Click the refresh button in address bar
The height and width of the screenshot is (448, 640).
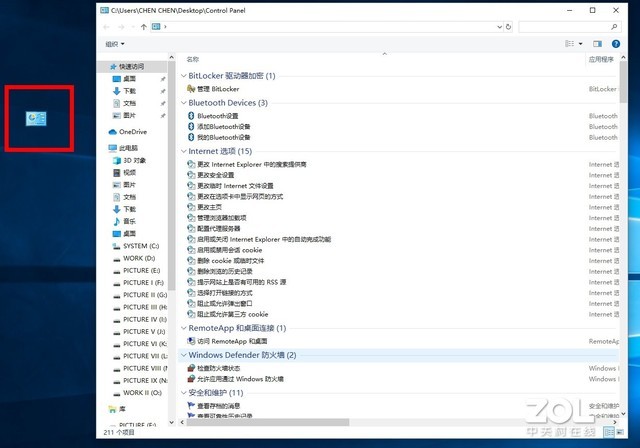(509, 26)
